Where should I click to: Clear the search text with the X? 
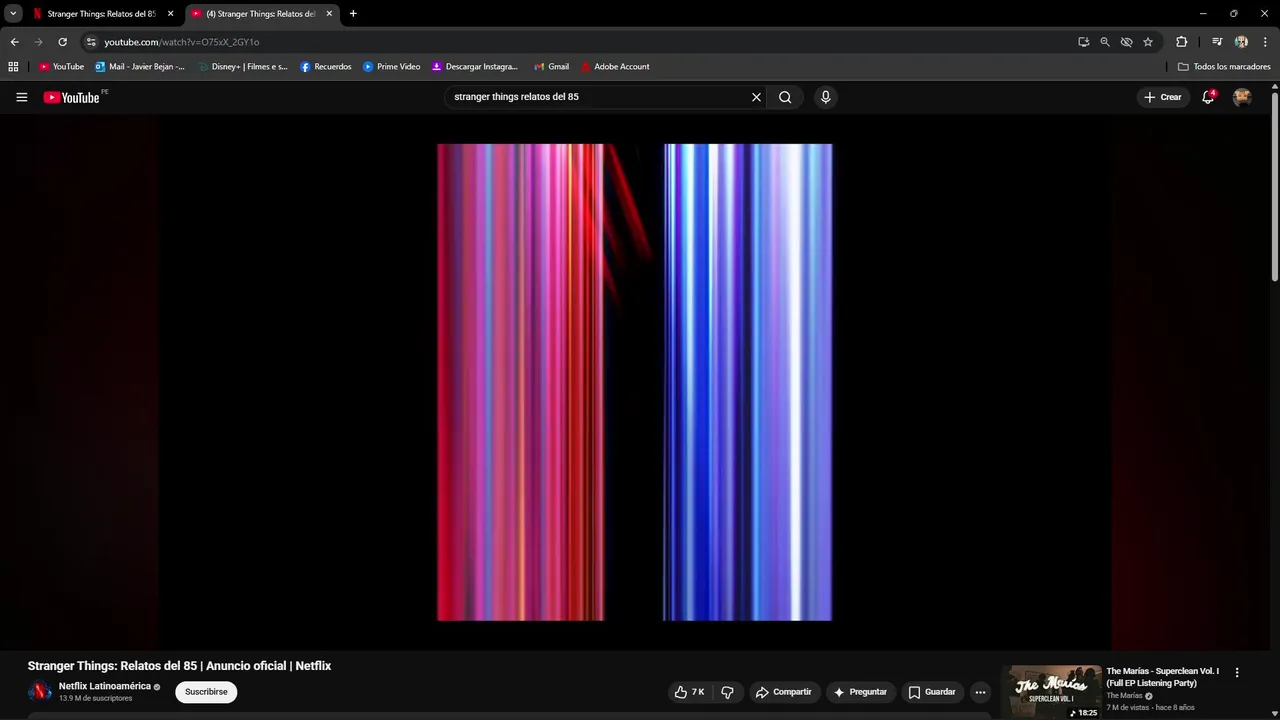[x=757, y=97]
